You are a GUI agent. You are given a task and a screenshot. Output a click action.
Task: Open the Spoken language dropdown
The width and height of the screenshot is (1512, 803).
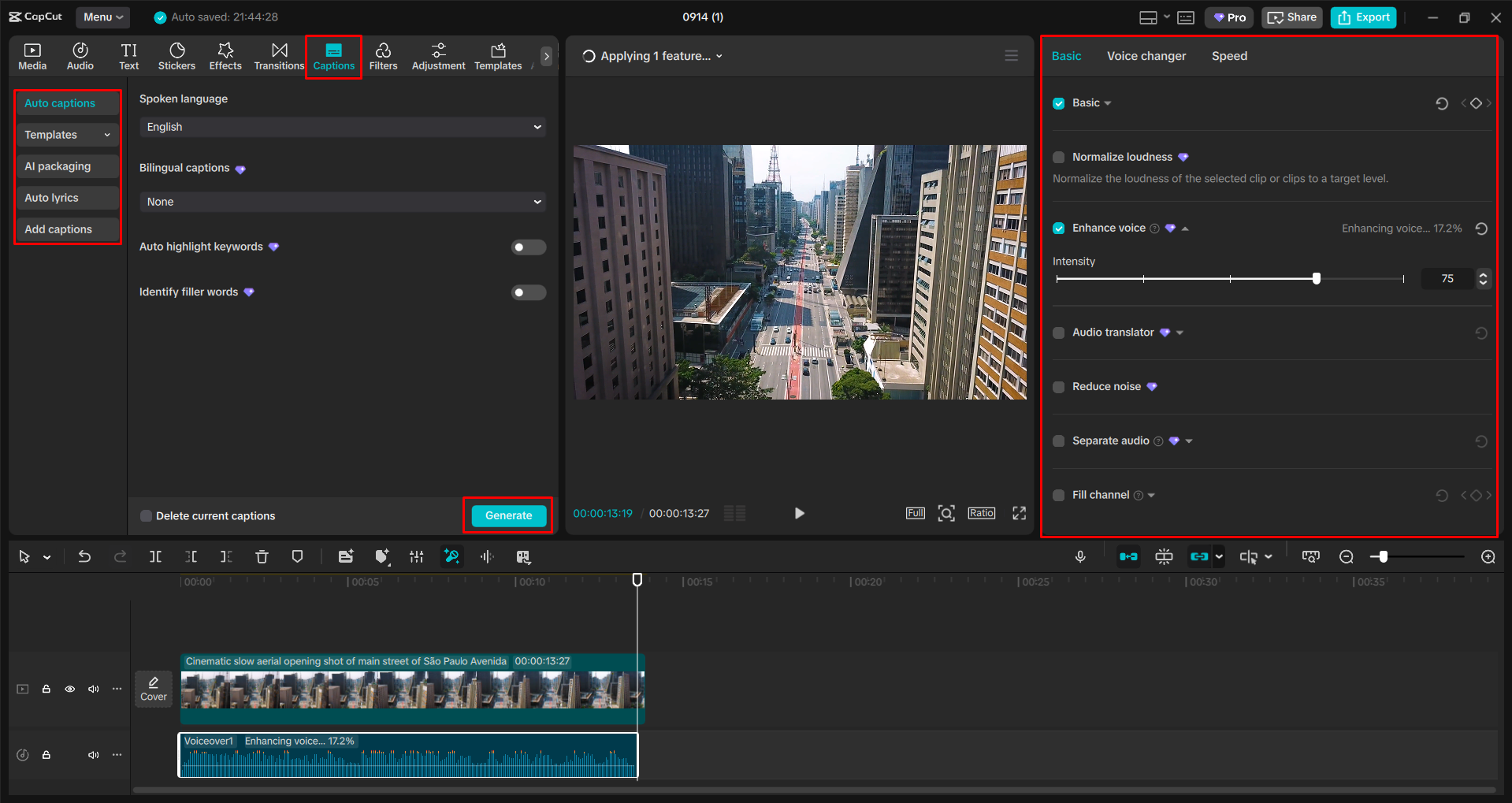(x=342, y=127)
